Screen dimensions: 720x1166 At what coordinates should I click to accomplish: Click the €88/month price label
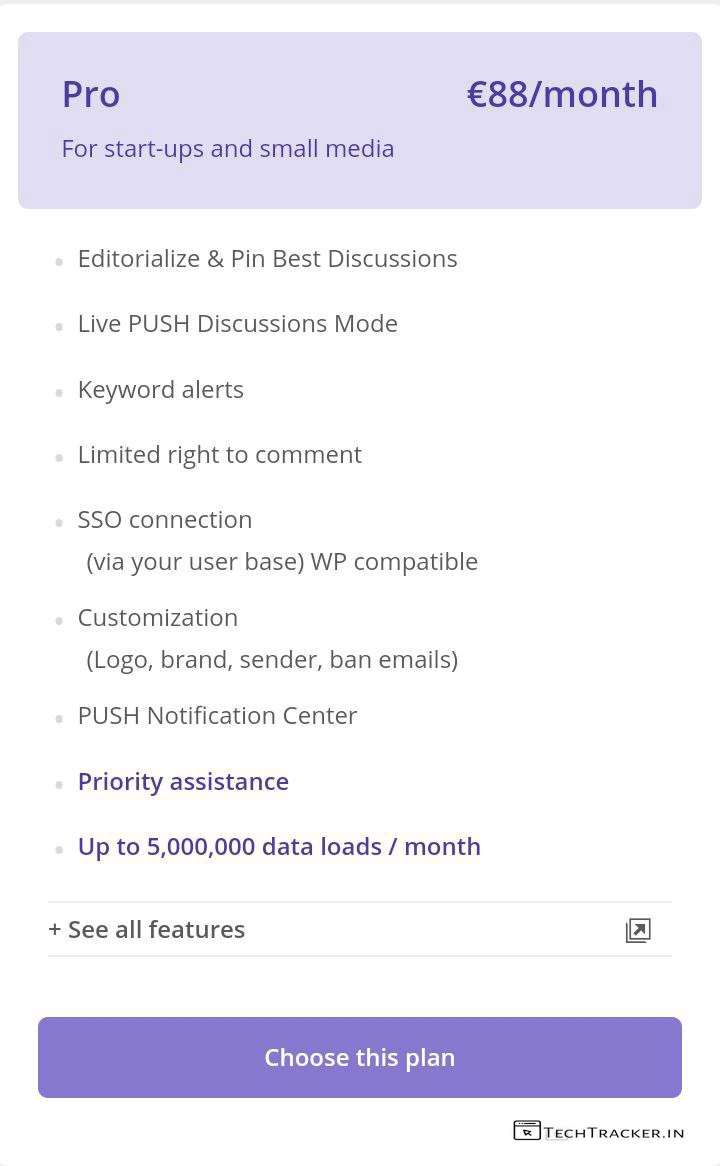click(562, 94)
